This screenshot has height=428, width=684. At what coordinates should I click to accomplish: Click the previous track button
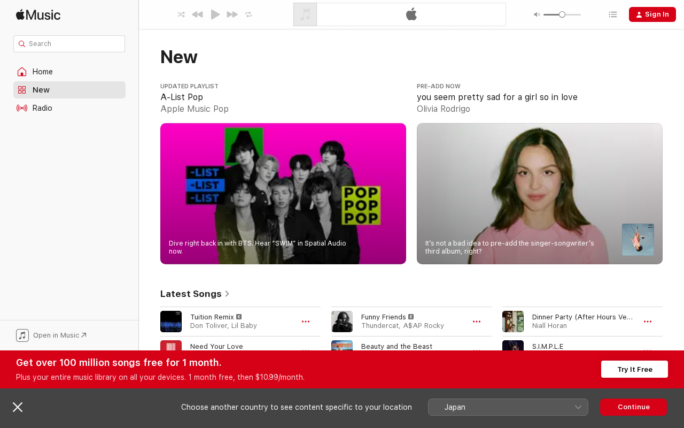(197, 14)
